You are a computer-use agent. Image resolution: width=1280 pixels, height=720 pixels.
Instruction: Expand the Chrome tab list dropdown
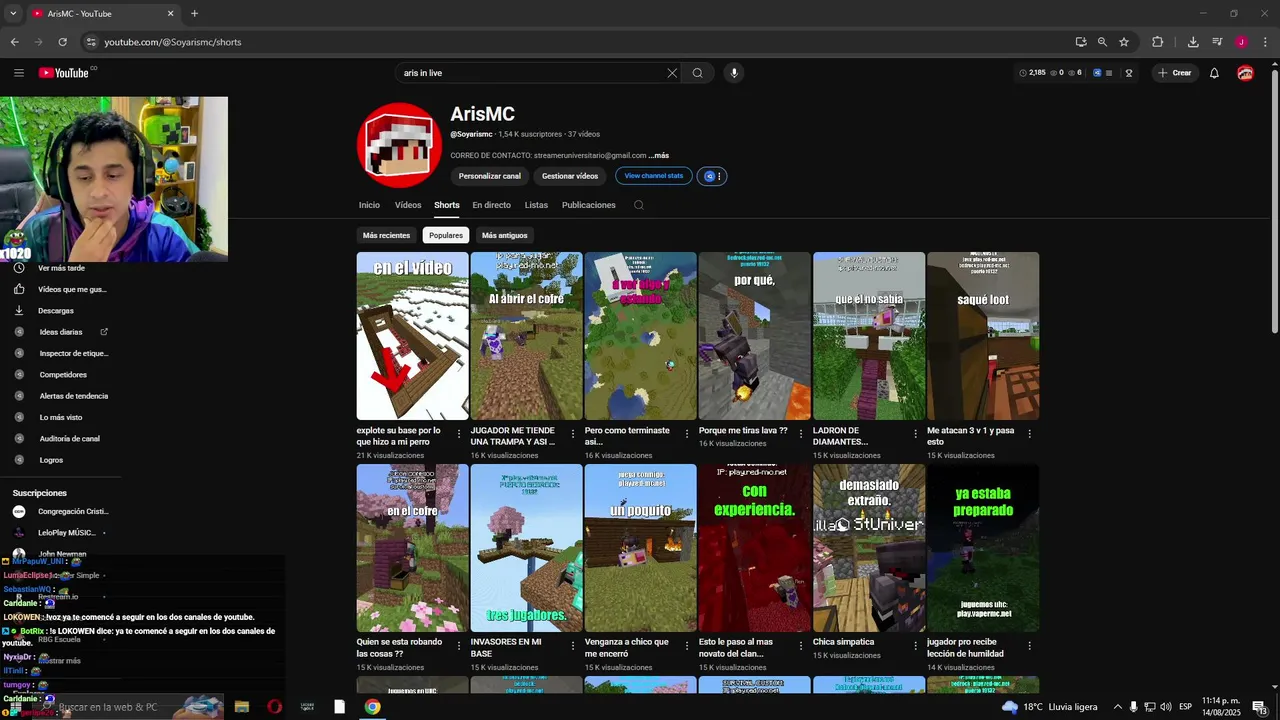13,14
